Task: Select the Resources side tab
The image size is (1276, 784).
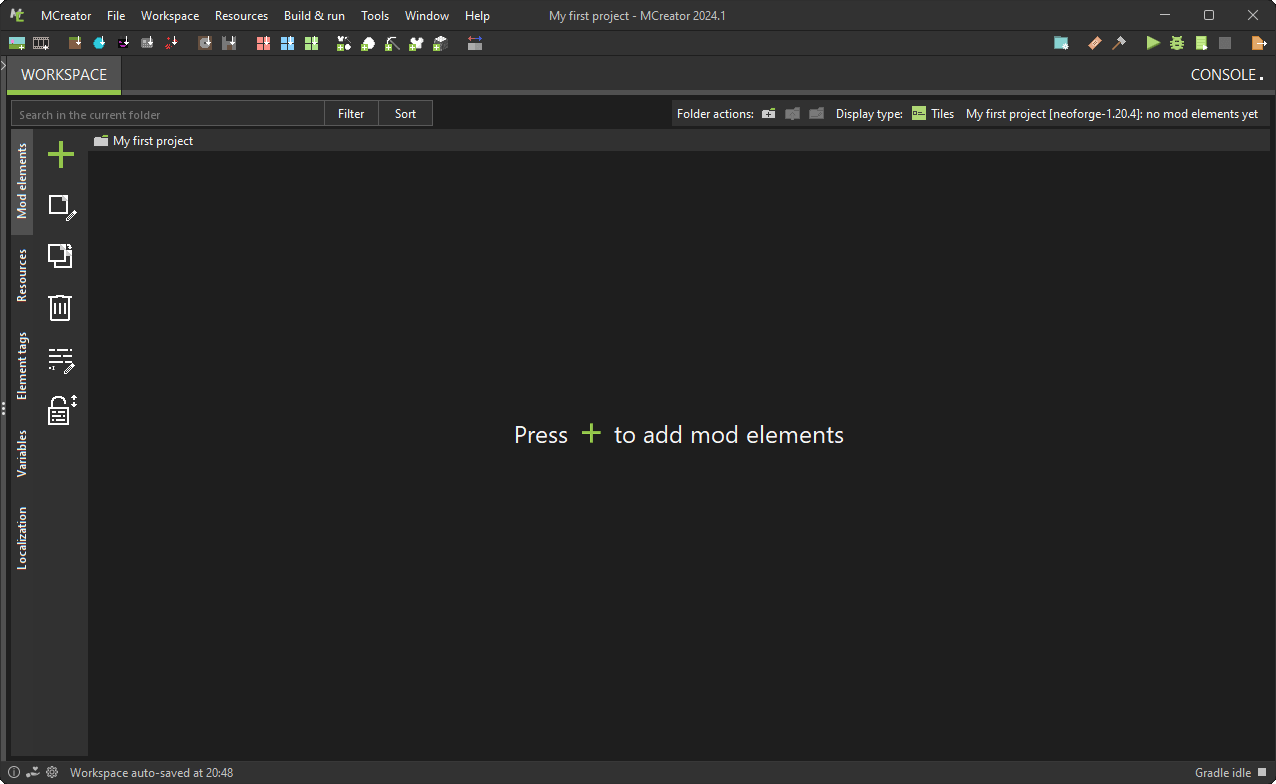Action: point(22,275)
